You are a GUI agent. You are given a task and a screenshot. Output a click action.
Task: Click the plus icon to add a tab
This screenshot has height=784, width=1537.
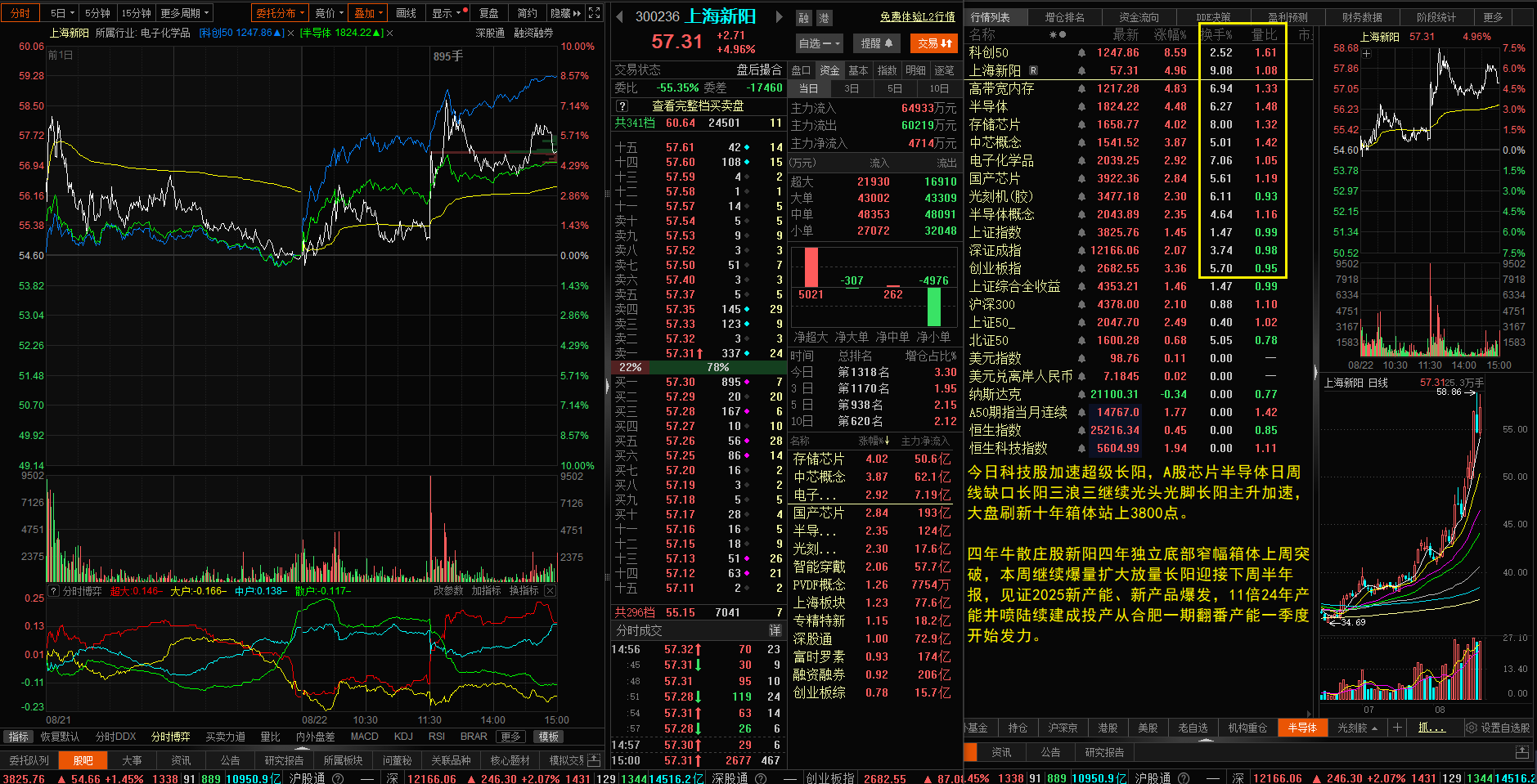pyautogui.click(x=1397, y=728)
